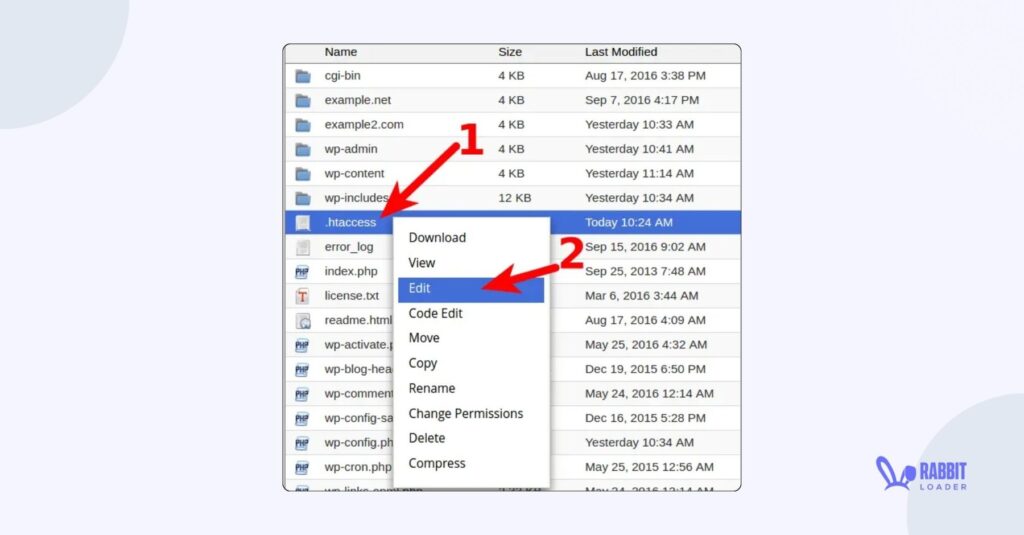Viewport: 1024px width, 535px height.
Task: Select the error_log file name
Action: pos(349,247)
